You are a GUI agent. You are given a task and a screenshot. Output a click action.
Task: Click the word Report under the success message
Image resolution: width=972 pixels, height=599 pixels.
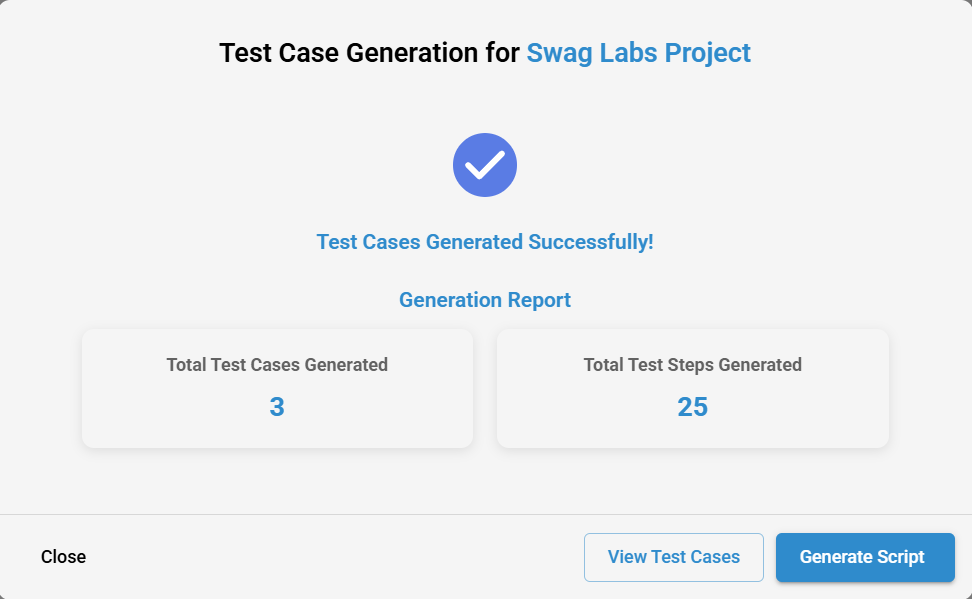coord(539,300)
